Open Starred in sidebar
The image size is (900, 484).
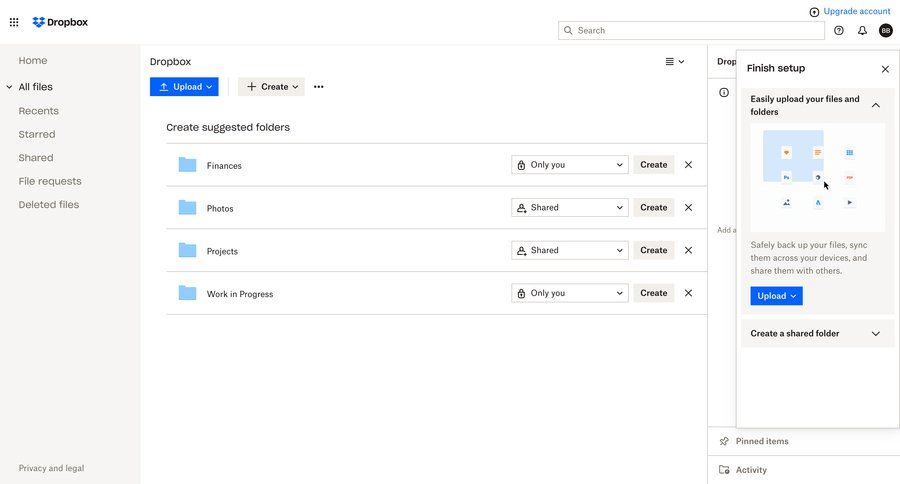click(x=37, y=134)
